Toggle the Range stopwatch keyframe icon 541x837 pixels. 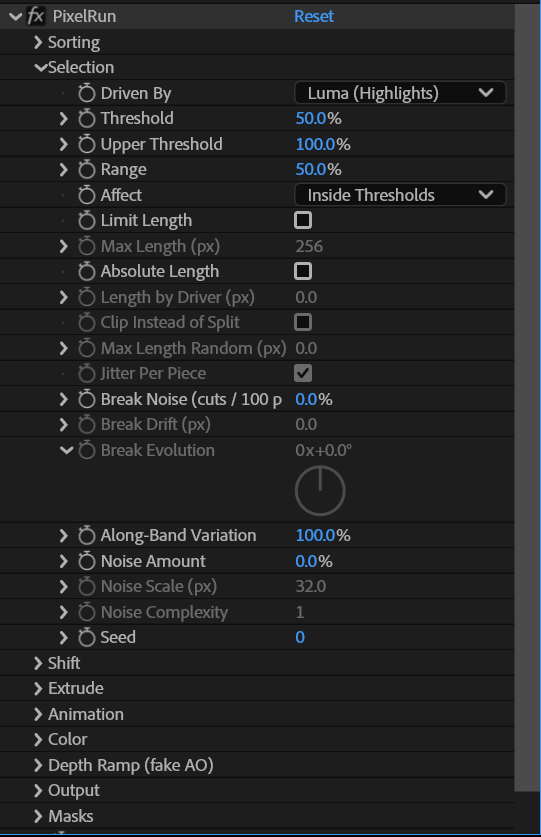87,169
